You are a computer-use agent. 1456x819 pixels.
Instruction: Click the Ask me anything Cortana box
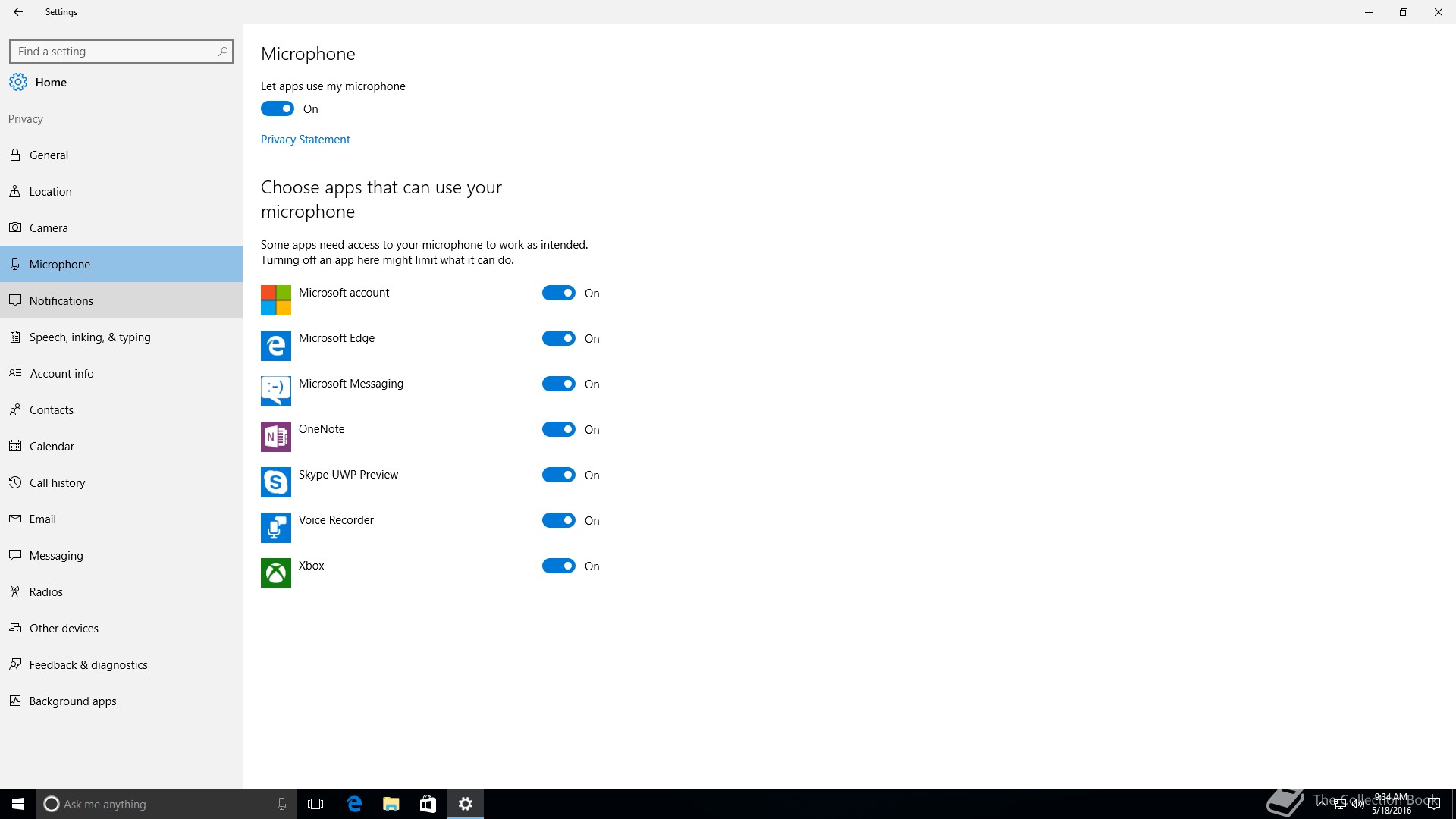165,804
